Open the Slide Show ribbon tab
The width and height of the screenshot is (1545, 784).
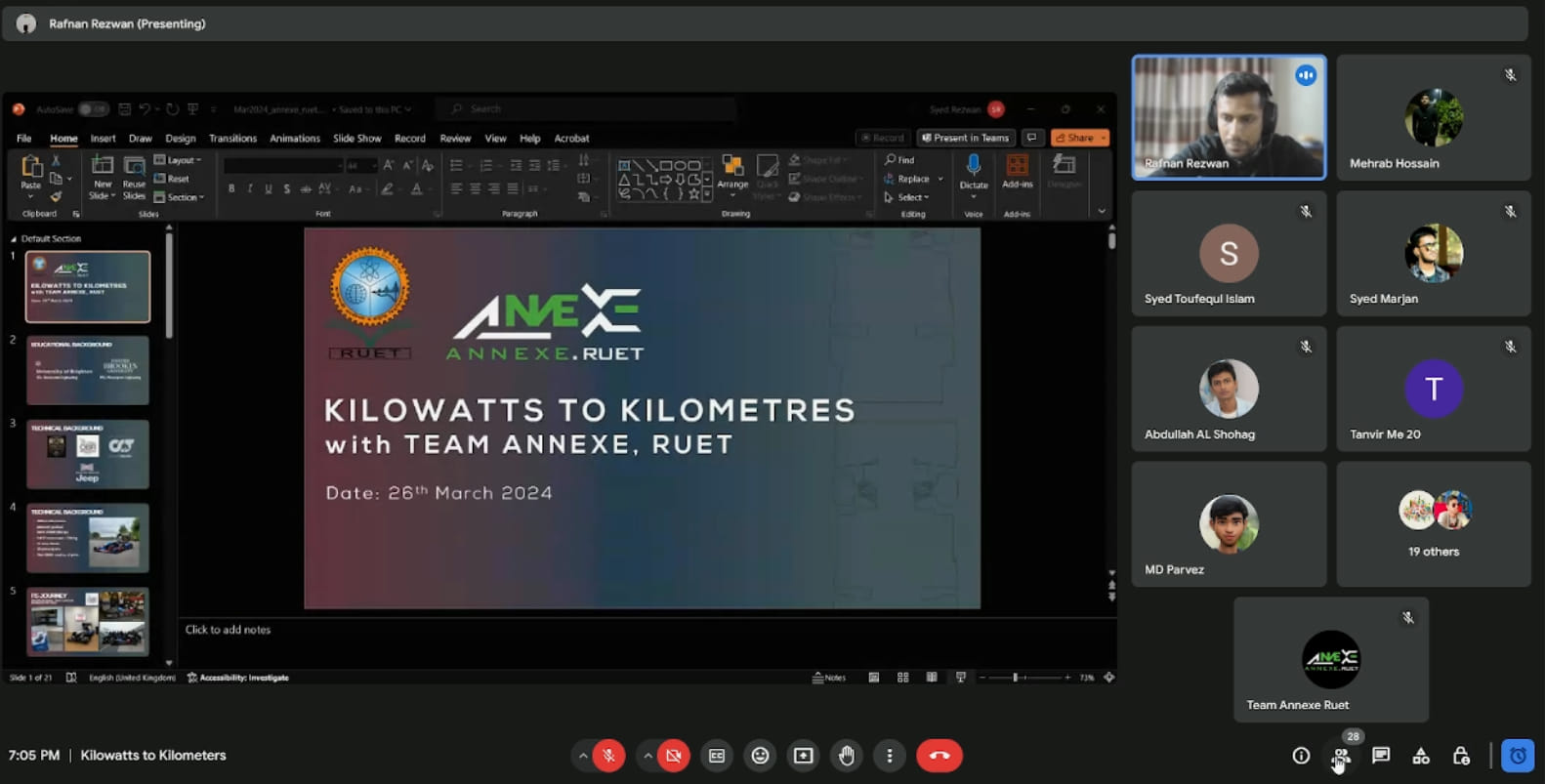[x=356, y=139]
